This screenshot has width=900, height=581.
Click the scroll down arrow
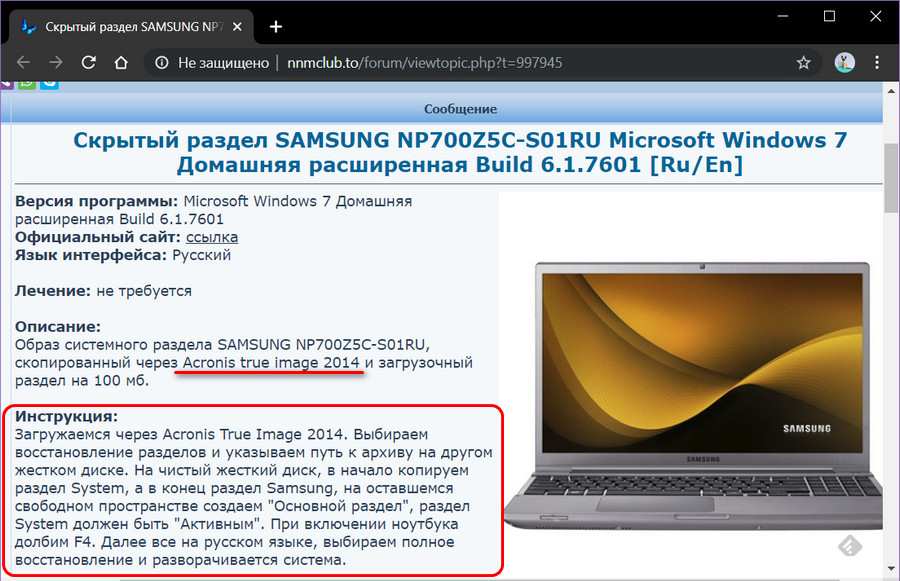coord(891,568)
